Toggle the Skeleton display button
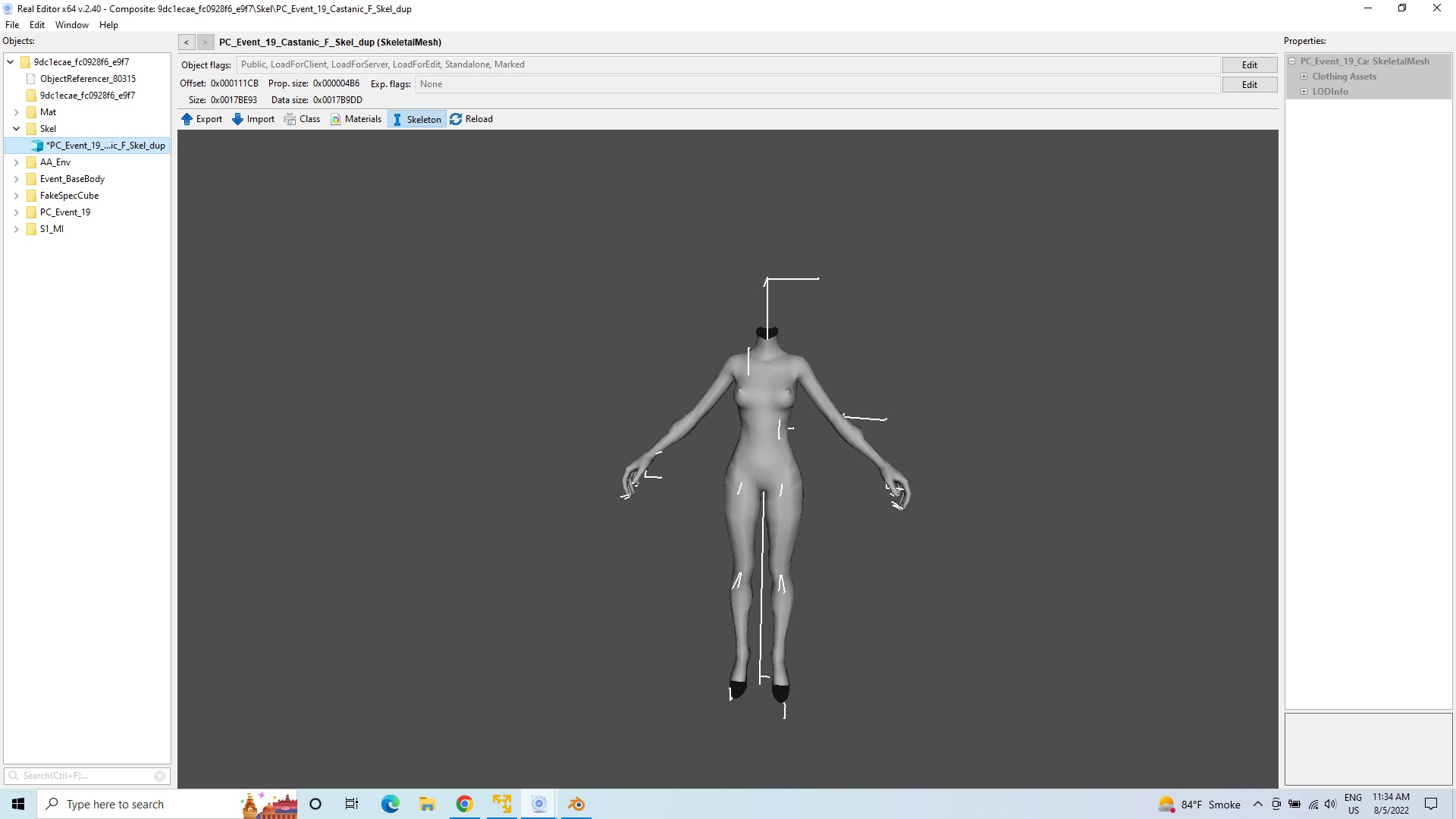This screenshot has height=819, width=1456. pos(416,119)
